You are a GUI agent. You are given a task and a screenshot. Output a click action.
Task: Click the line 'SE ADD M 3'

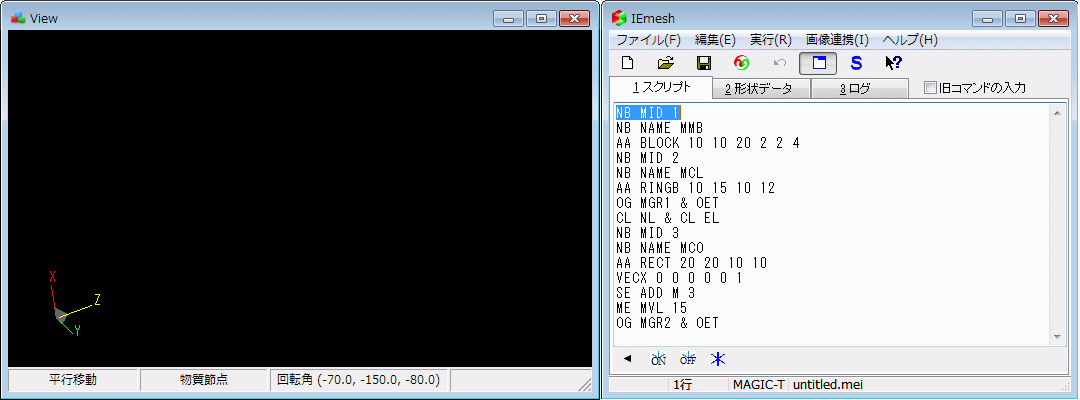(x=656, y=293)
